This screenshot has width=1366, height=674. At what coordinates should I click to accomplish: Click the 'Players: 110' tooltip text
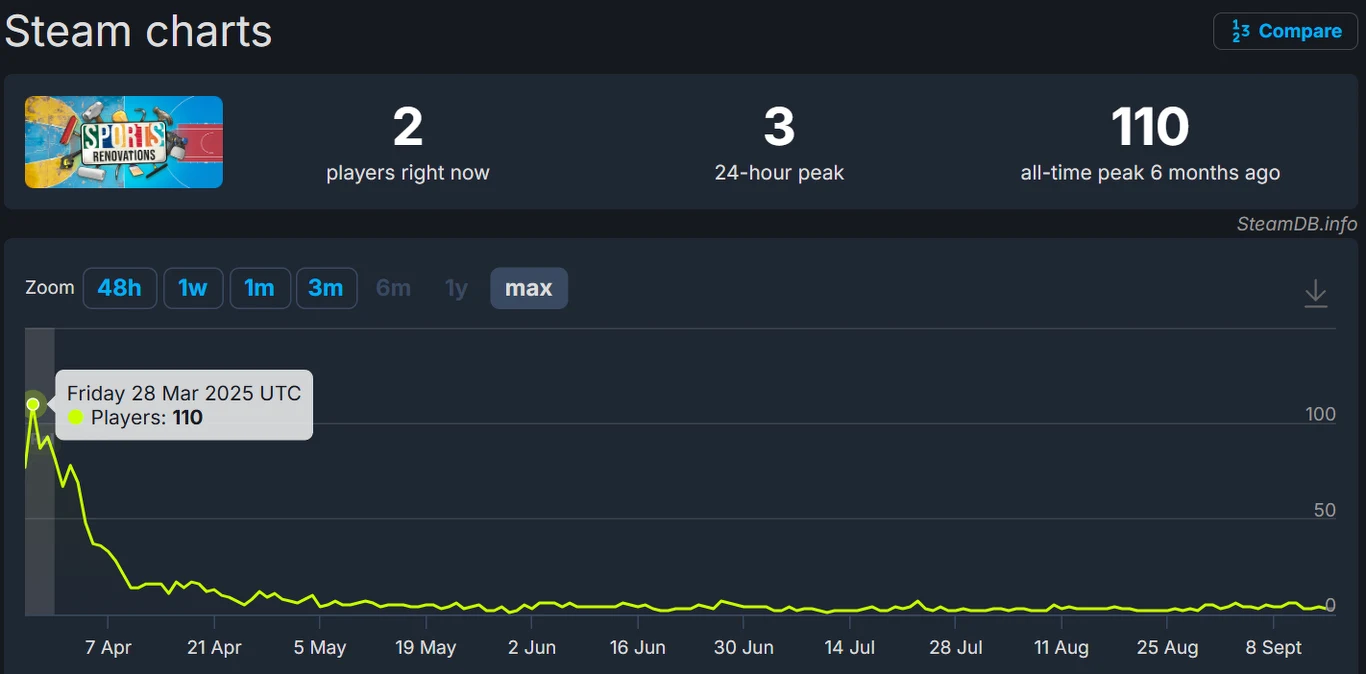[x=146, y=418]
